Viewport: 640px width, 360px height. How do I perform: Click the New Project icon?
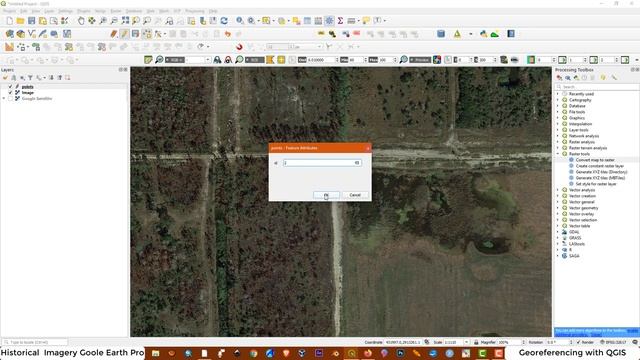(x=9, y=20)
